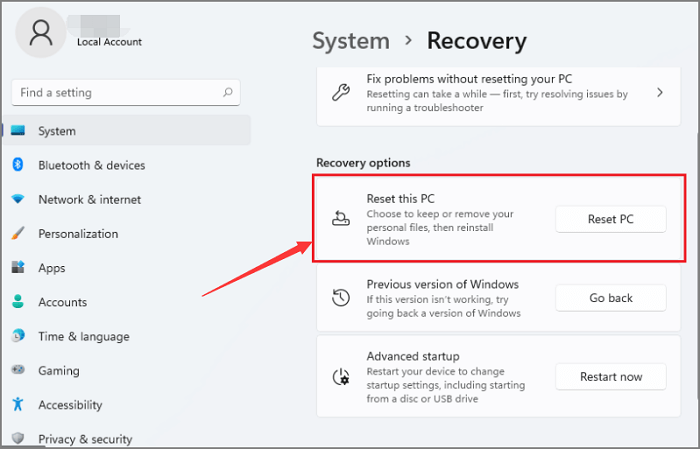Click the Accessibility figure icon
The image size is (700, 449).
pos(18,404)
